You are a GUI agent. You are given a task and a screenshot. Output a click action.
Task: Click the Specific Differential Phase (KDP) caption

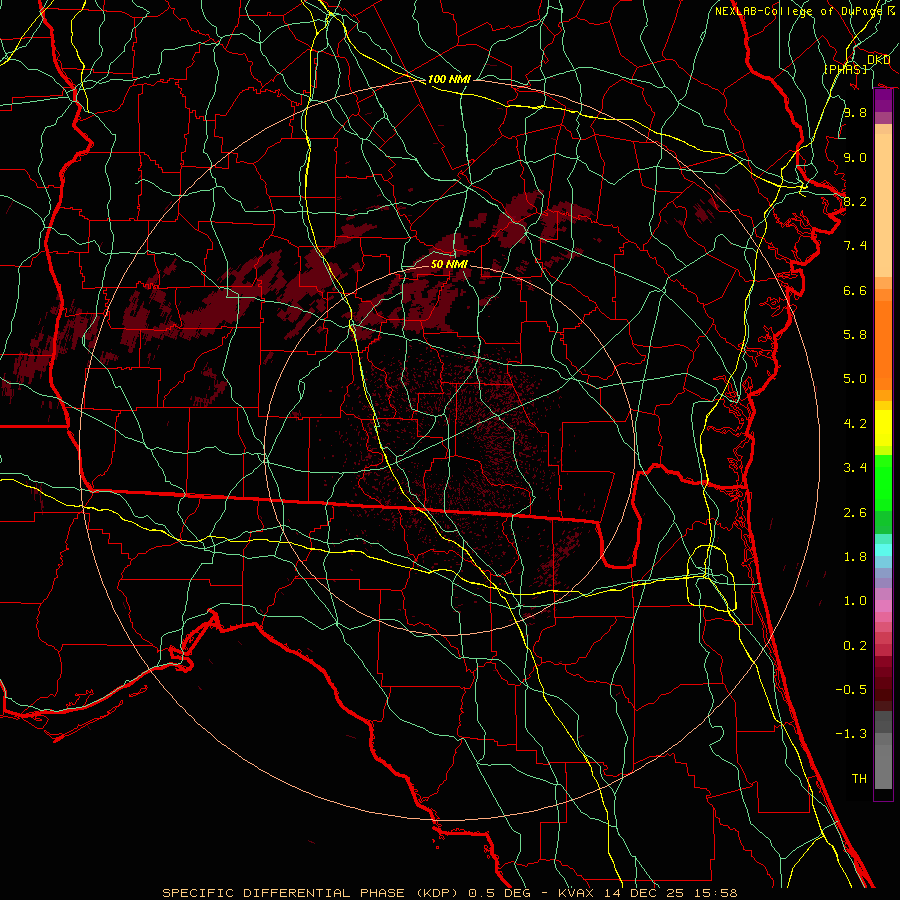coord(311,893)
